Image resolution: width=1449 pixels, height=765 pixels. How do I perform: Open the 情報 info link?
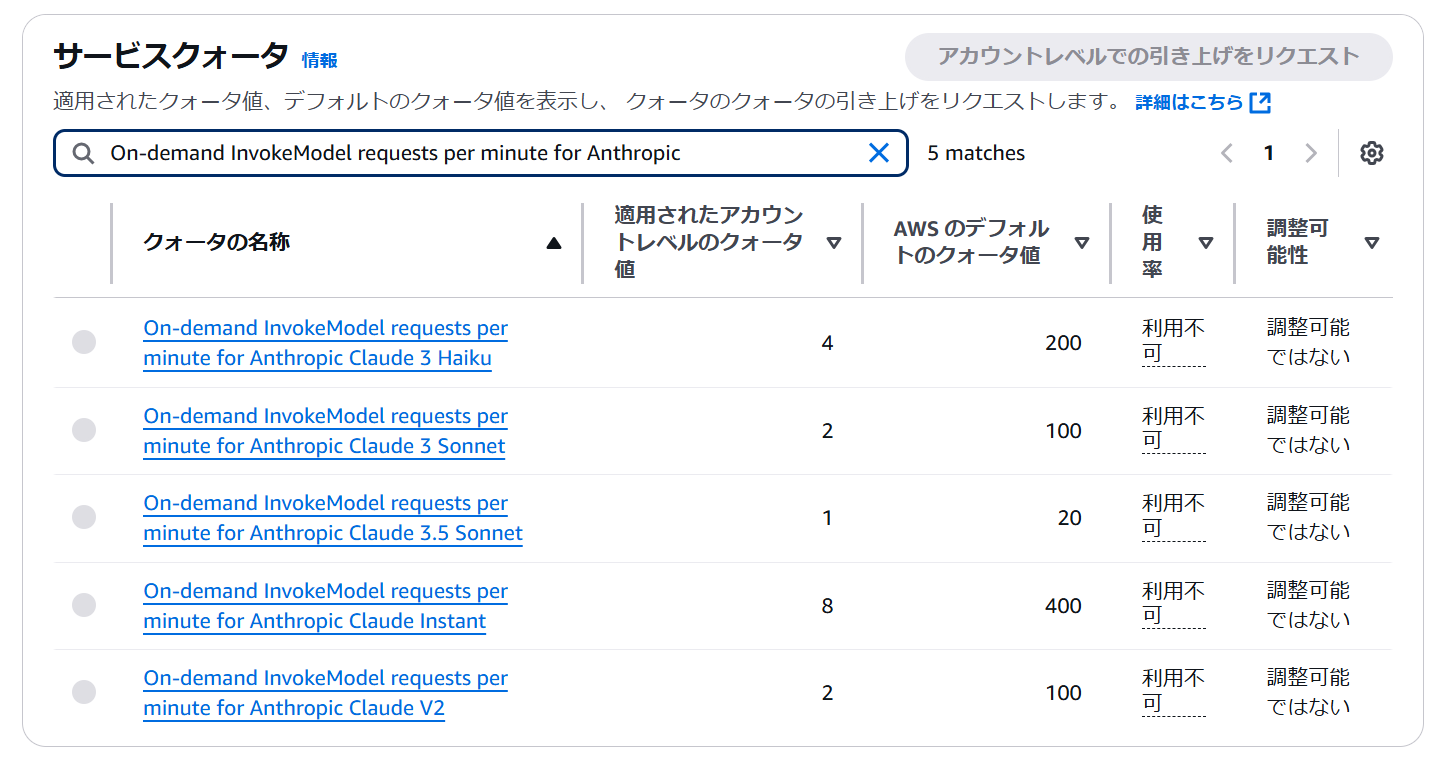coord(320,60)
